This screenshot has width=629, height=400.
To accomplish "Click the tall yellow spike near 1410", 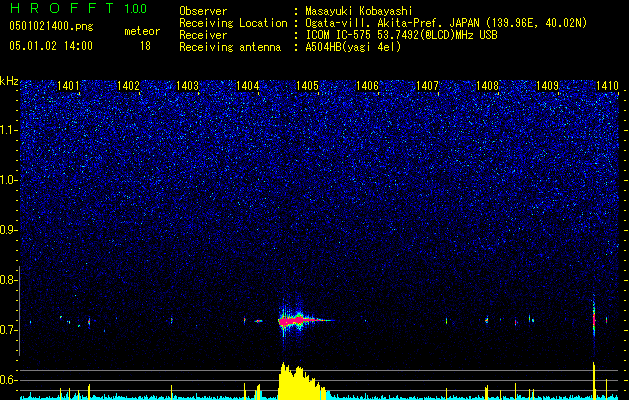I will pos(594,380).
